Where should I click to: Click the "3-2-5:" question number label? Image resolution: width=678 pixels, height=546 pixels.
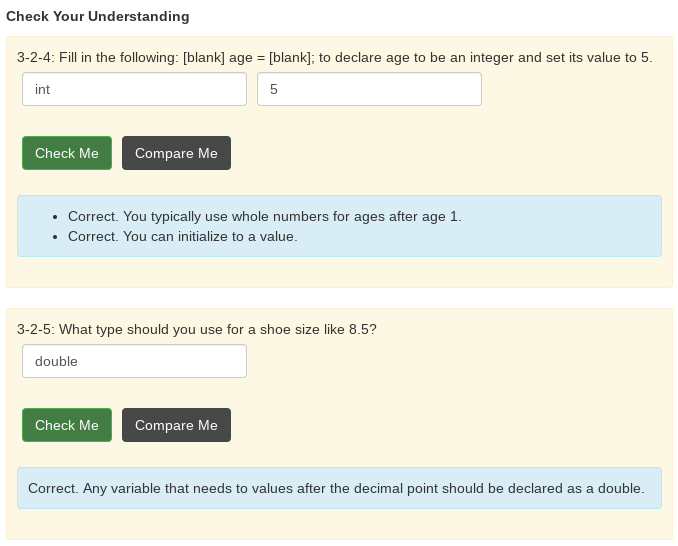click(36, 329)
